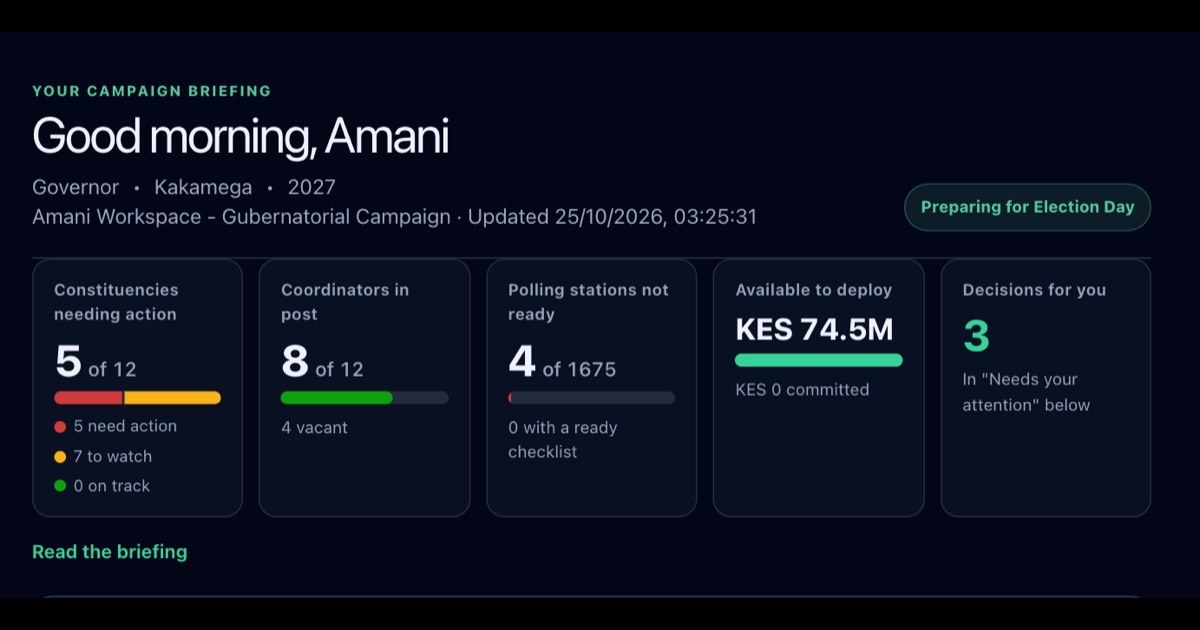Click the 4 vacant coordinators text

point(314,428)
